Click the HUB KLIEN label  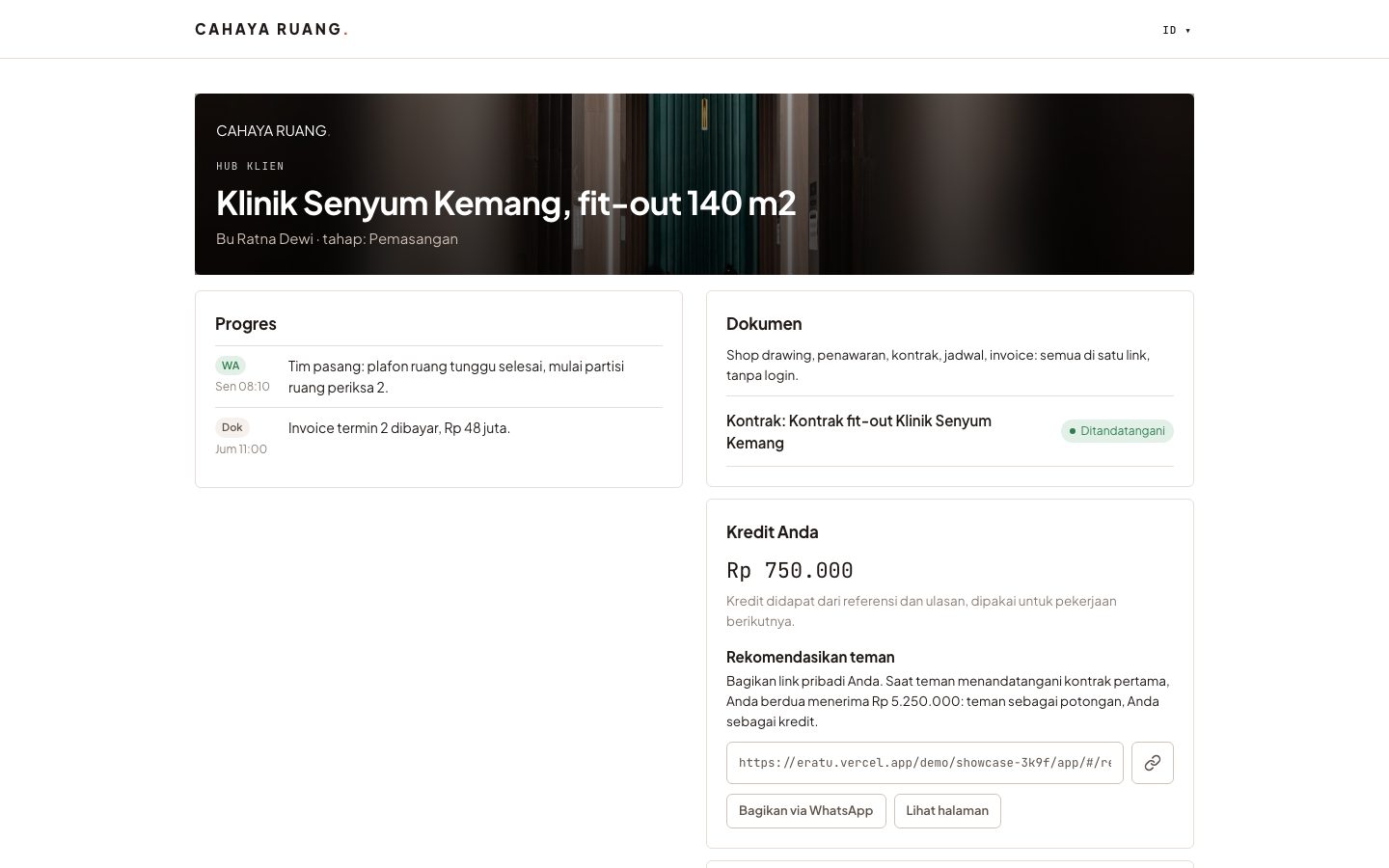250,166
